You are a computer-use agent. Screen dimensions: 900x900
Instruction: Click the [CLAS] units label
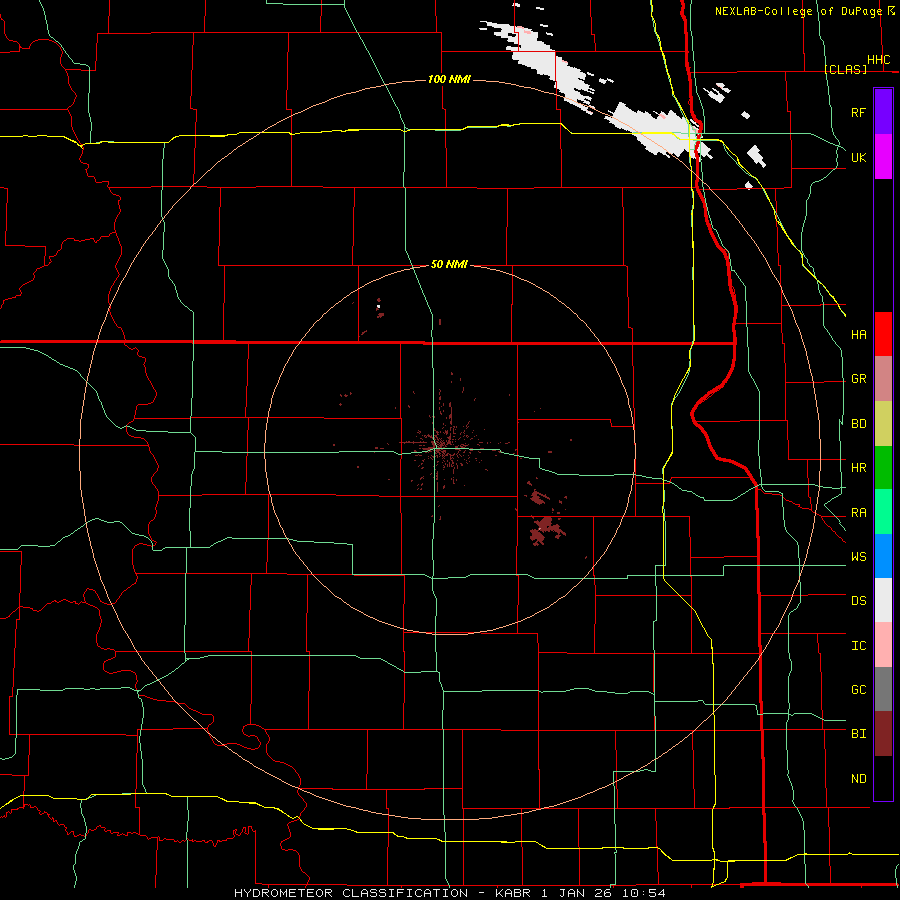tap(845, 69)
